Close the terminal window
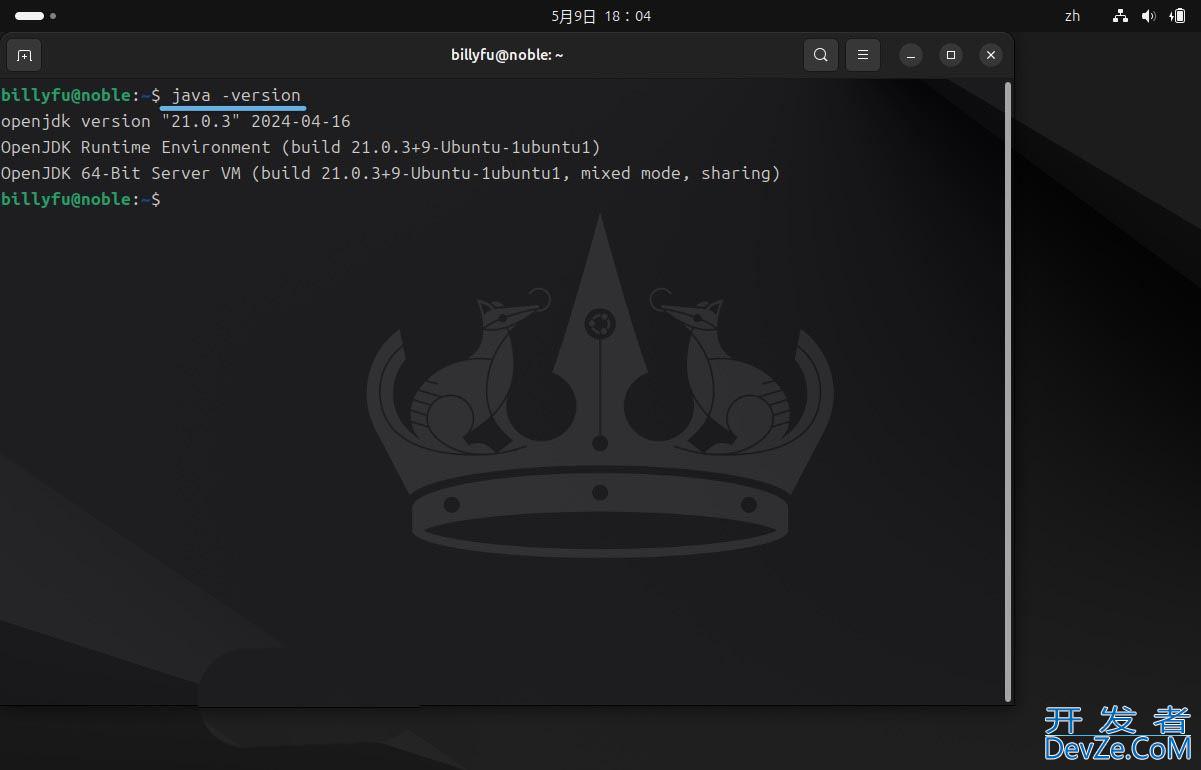1201x770 pixels. pos(990,55)
